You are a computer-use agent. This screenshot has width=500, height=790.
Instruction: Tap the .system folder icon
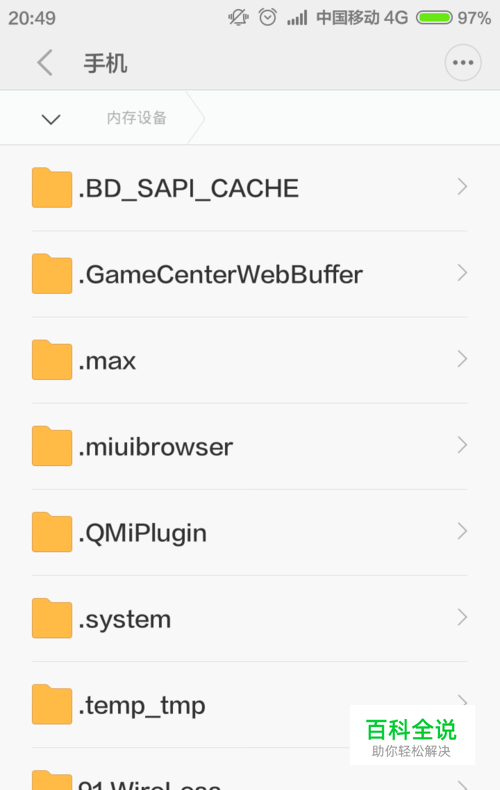pyautogui.click(x=52, y=618)
